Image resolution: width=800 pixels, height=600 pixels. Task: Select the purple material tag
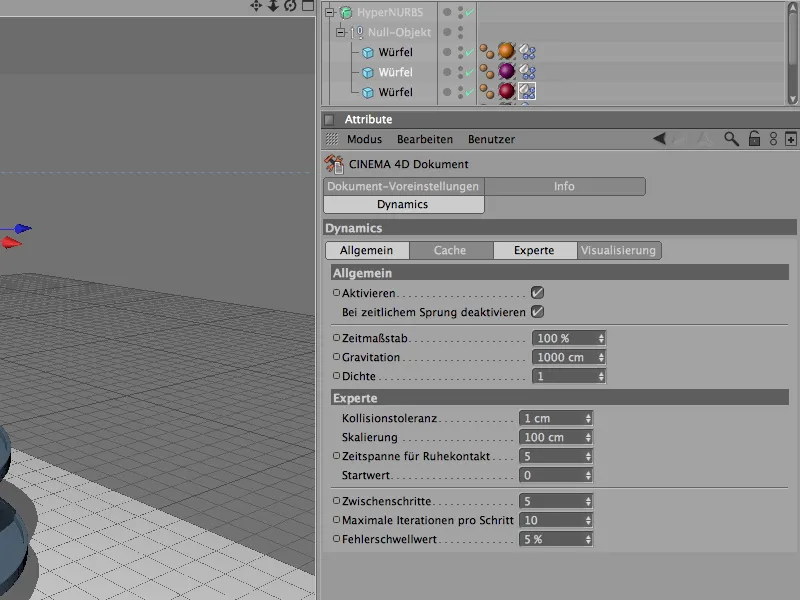coord(506,71)
